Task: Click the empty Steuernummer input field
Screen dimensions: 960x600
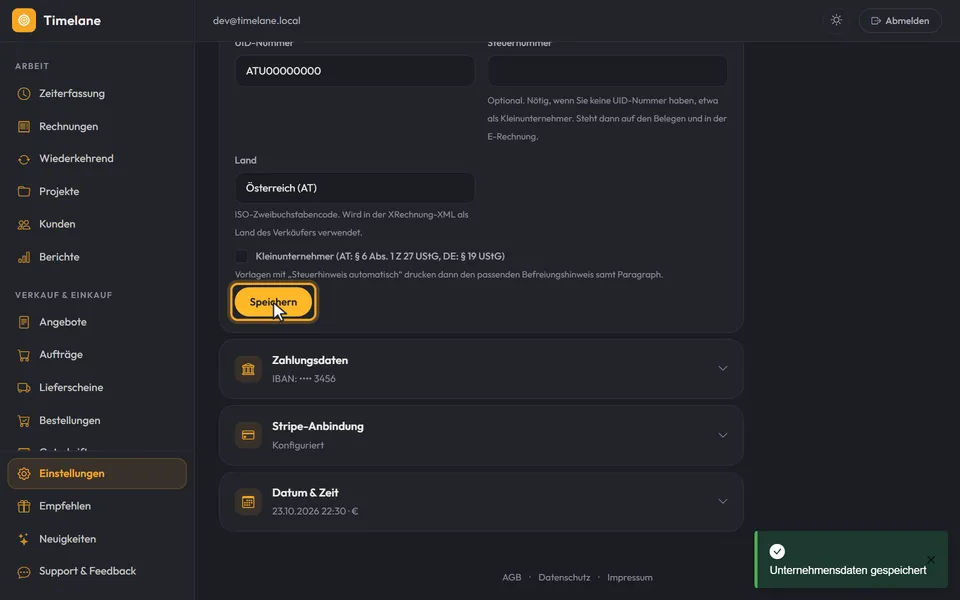Action: 607,71
